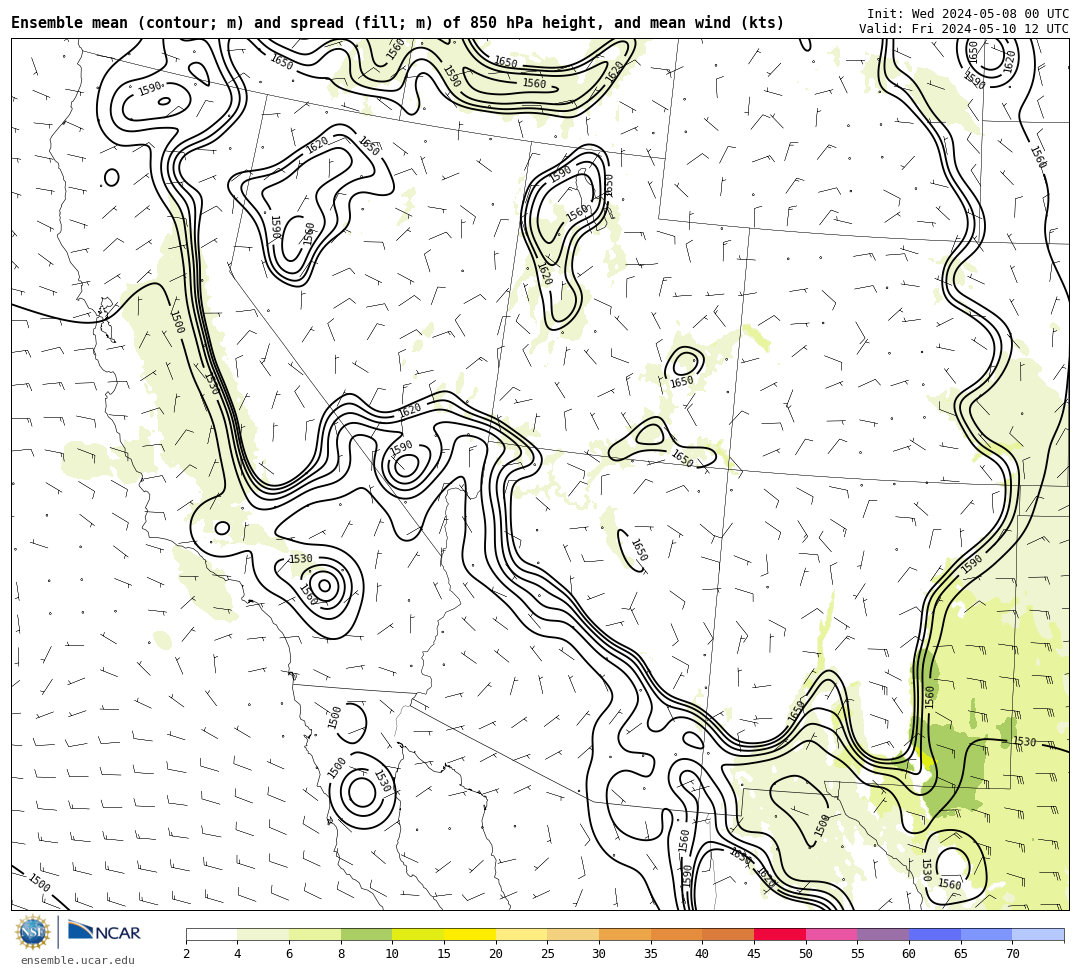The width and height of the screenshot is (1080, 973).
Task: Pick the blue 60–65 m colorbar segment
Action: click(x=935, y=935)
